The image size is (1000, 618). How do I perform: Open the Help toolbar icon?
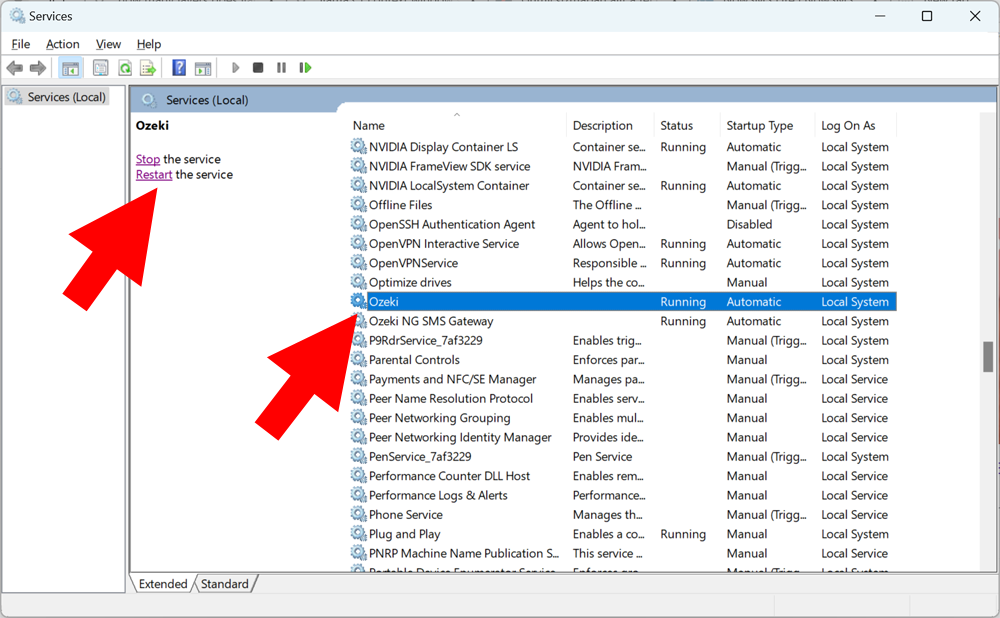click(179, 68)
